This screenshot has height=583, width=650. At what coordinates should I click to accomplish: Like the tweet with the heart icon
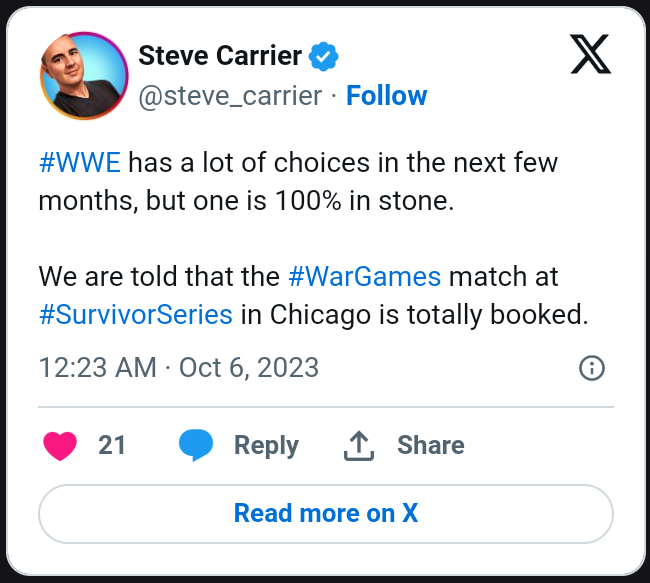click(x=60, y=446)
